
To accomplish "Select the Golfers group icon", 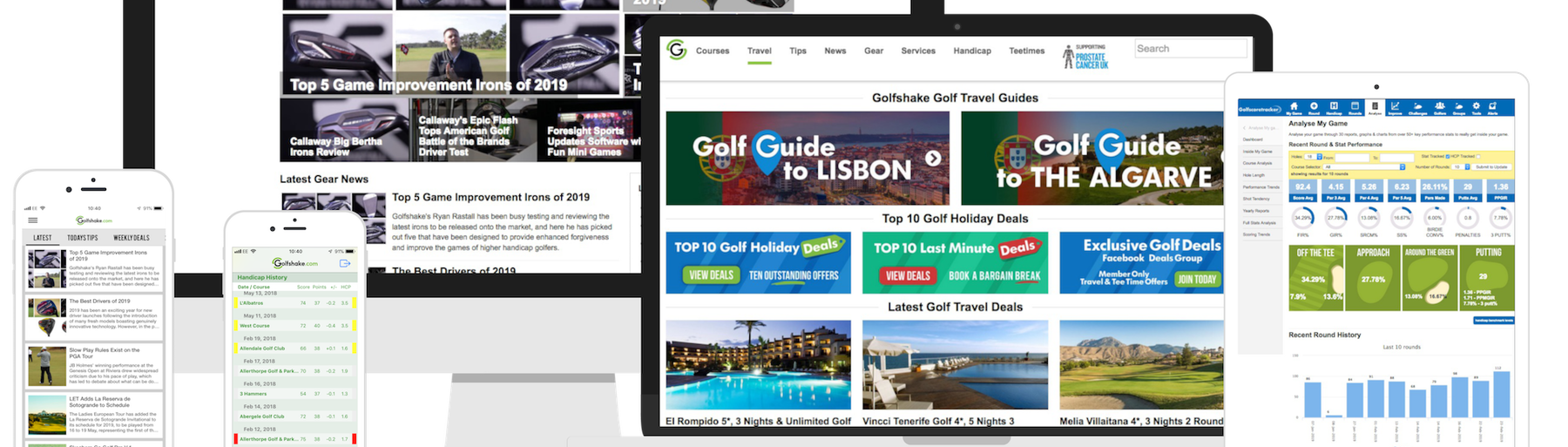I will (x=1439, y=107).
